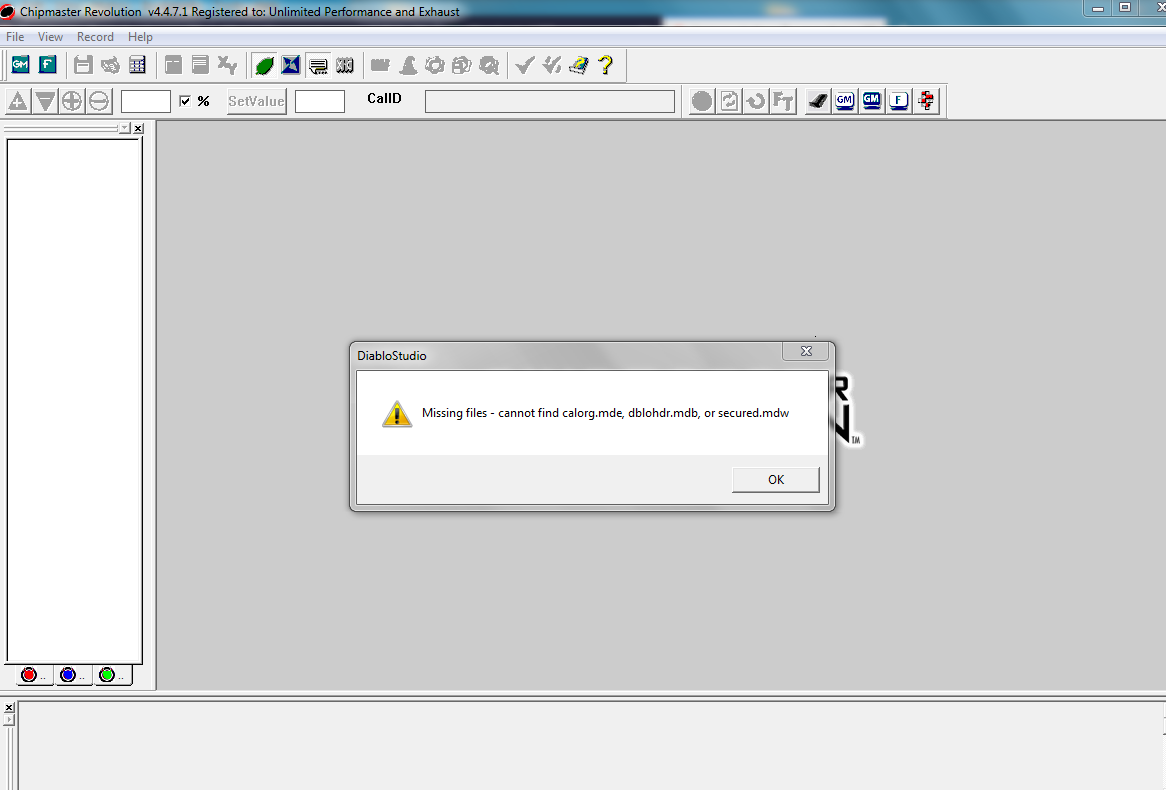
Task: Click the CalID text field
Action: 550,101
